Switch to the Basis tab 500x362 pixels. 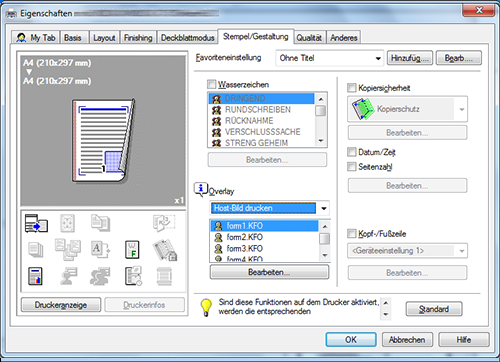(73, 38)
